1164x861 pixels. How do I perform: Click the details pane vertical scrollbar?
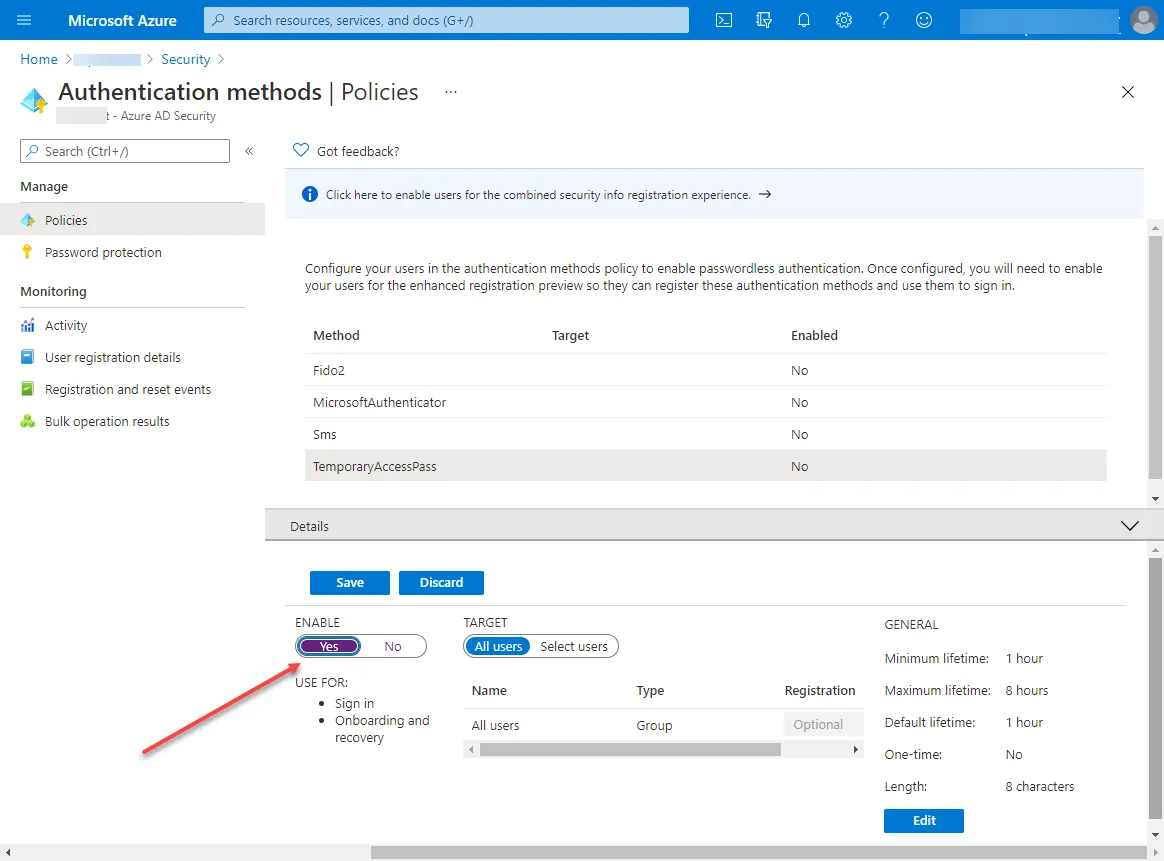pos(1155,689)
